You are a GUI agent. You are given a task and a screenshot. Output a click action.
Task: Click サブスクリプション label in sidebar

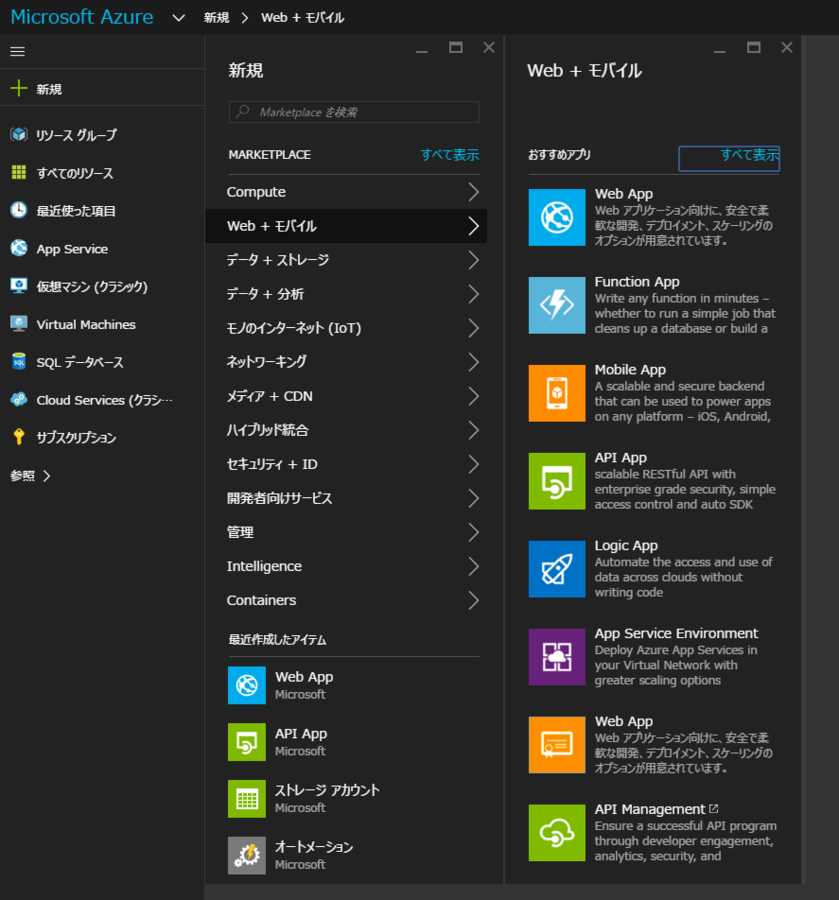(x=76, y=437)
